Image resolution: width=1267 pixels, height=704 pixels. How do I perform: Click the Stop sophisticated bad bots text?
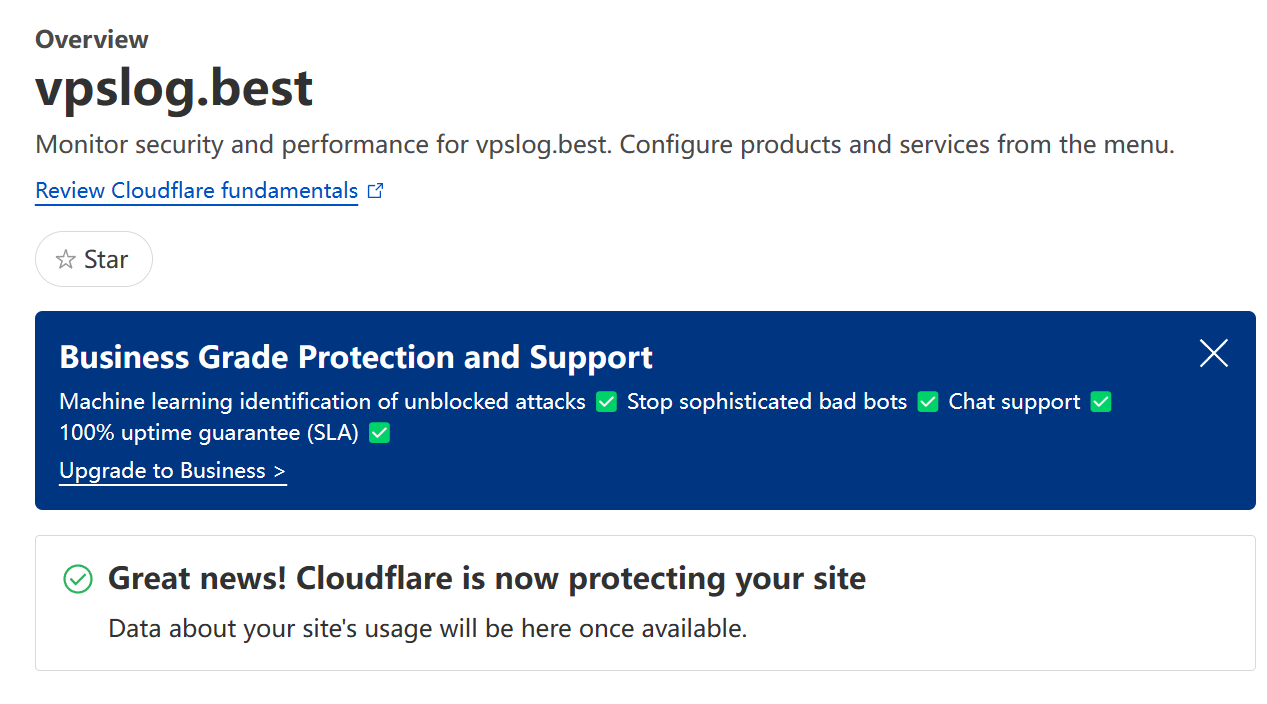tap(766, 402)
